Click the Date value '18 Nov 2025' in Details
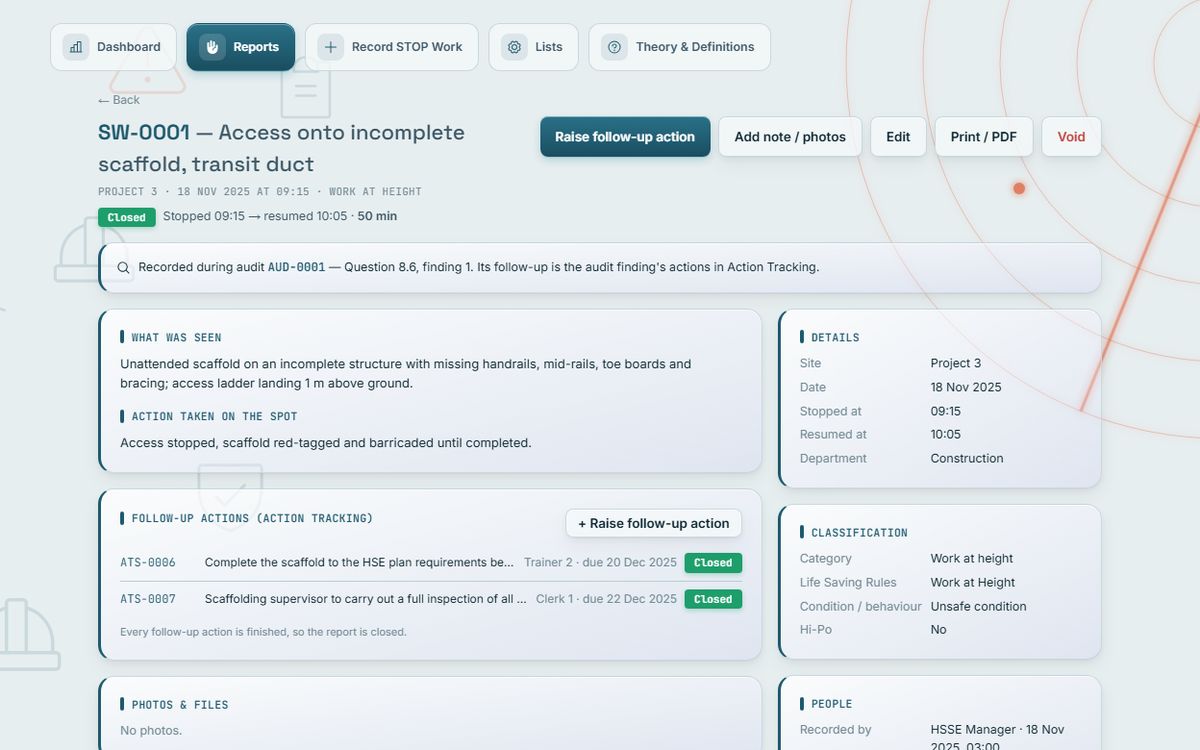Screen dimensions: 1200x750 pos(966,387)
